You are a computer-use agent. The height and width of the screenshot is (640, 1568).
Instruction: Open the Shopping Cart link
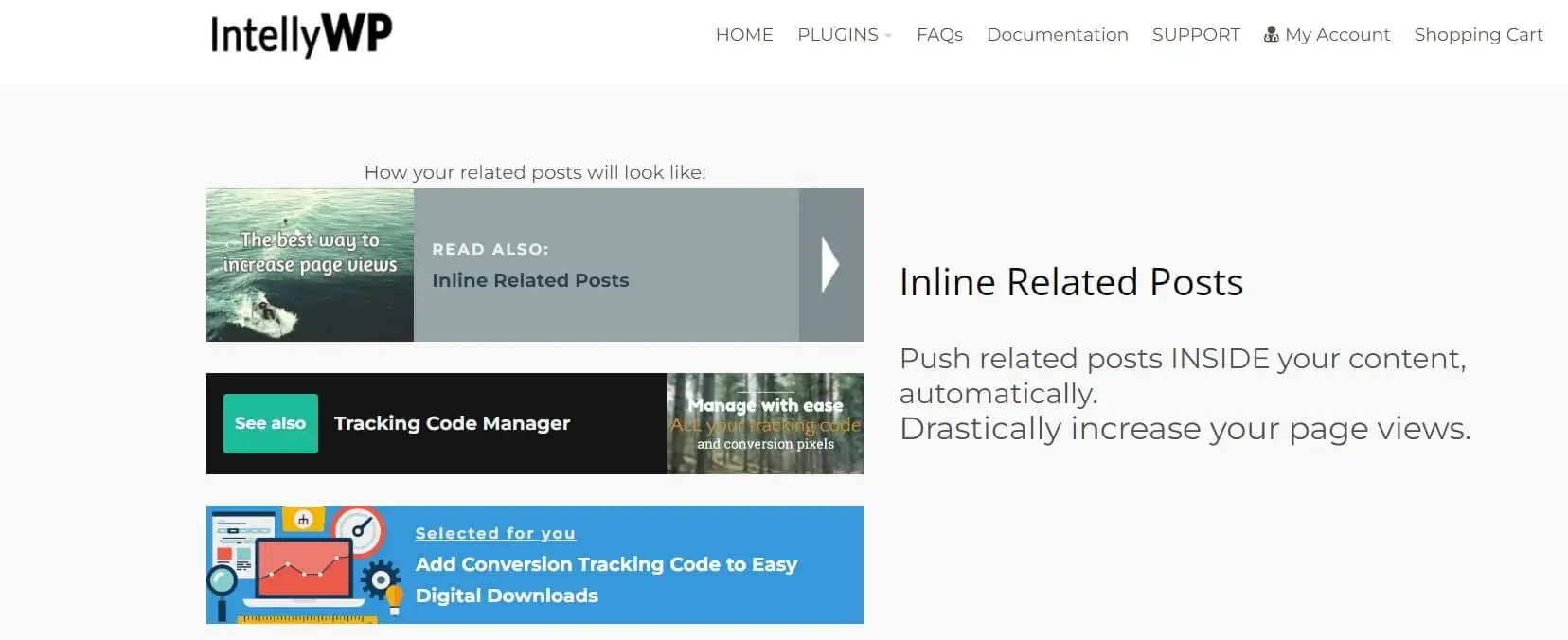coord(1479,35)
